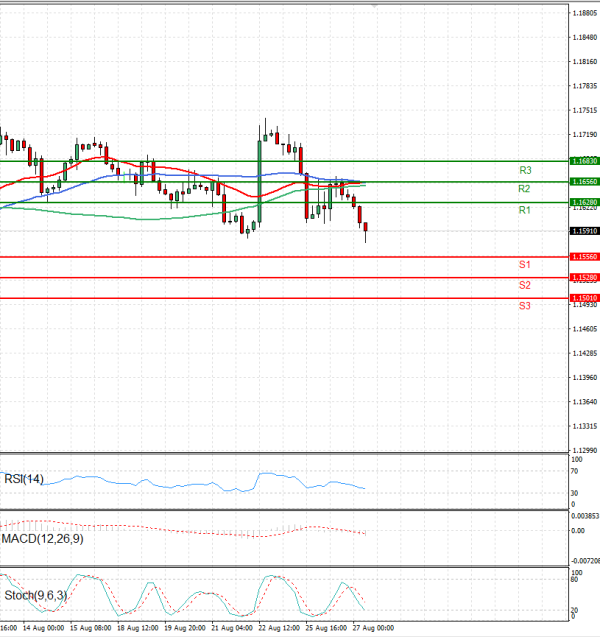Click the 22 Aug 12:00 time label

pos(279,628)
